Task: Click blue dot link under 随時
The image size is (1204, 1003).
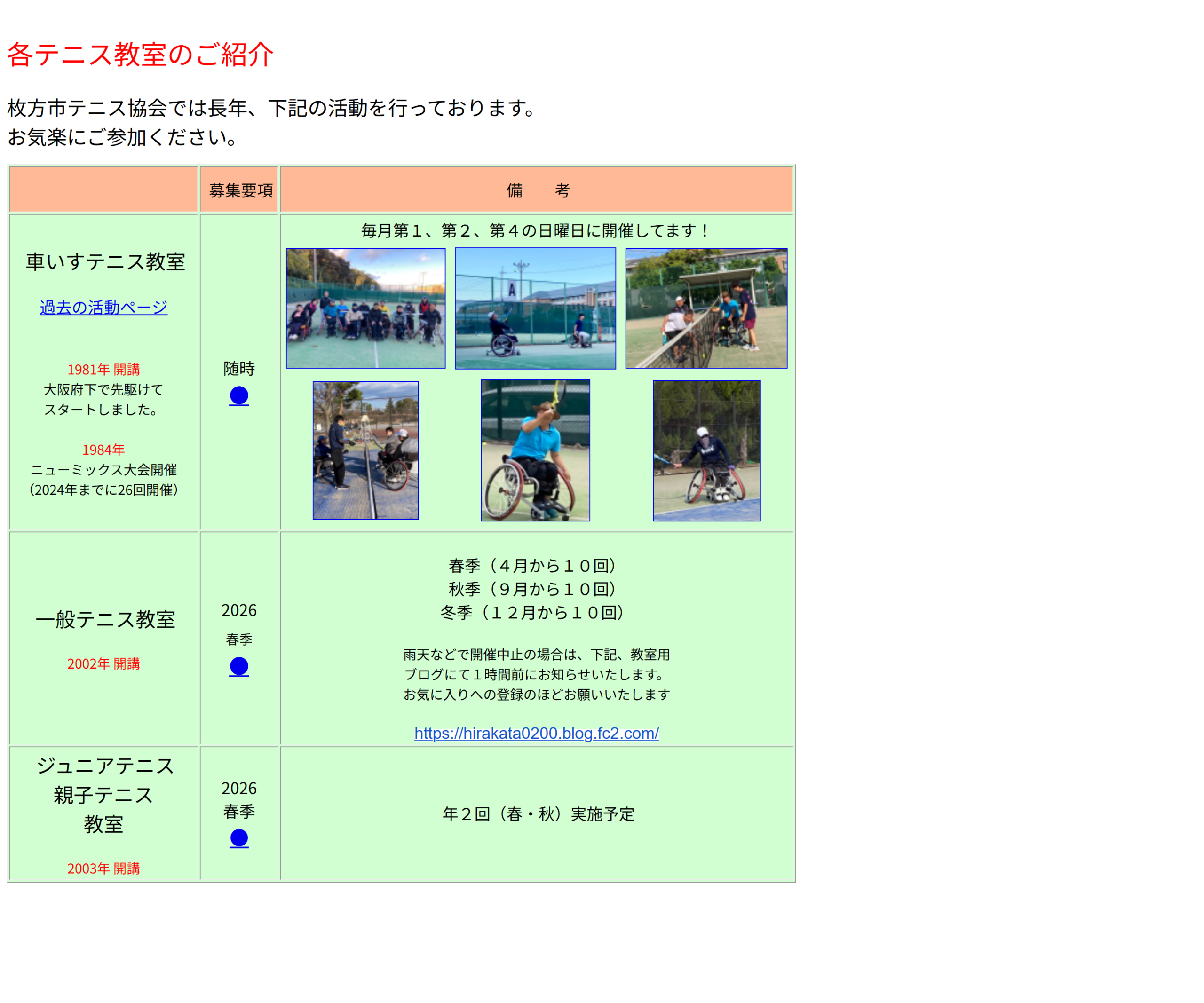Action: (x=239, y=396)
